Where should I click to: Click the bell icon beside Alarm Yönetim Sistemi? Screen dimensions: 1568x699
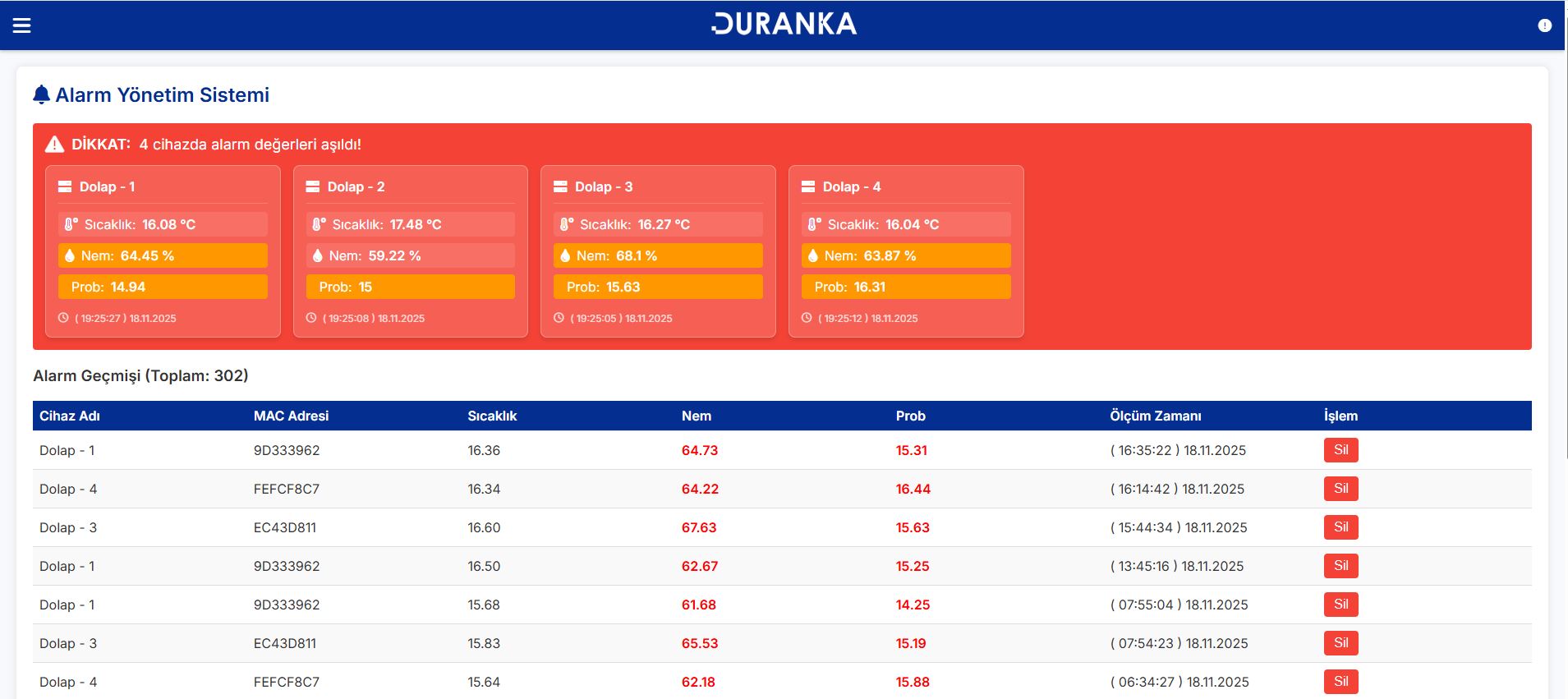41,95
